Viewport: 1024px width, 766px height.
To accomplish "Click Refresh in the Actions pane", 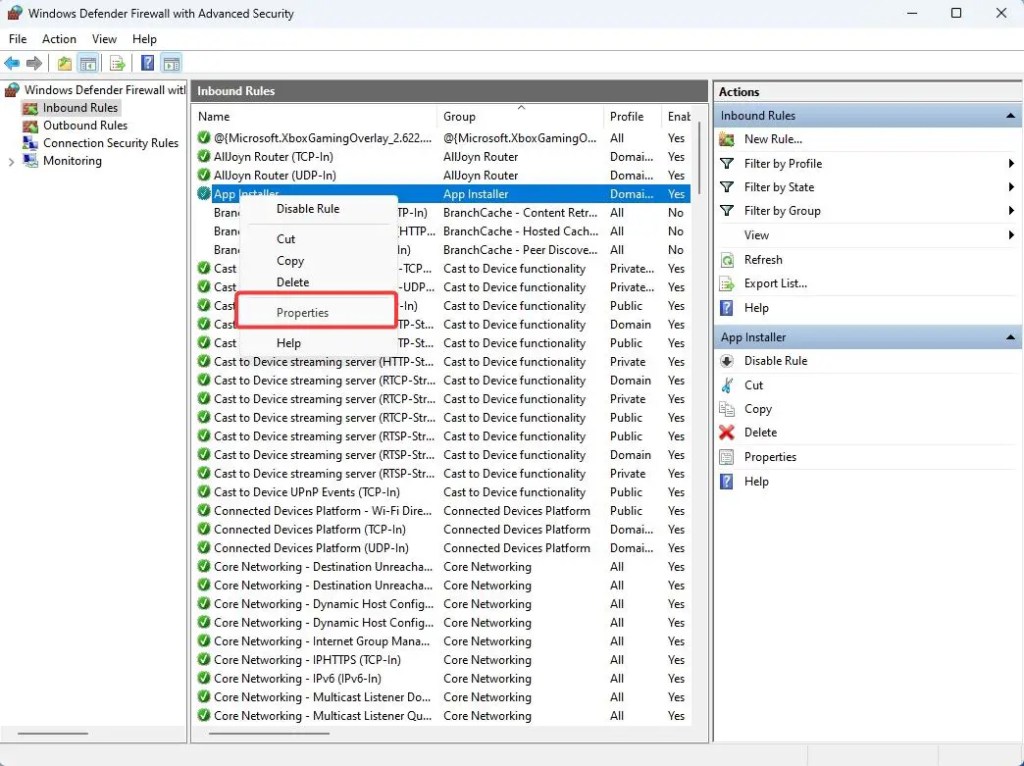I will (x=763, y=260).
